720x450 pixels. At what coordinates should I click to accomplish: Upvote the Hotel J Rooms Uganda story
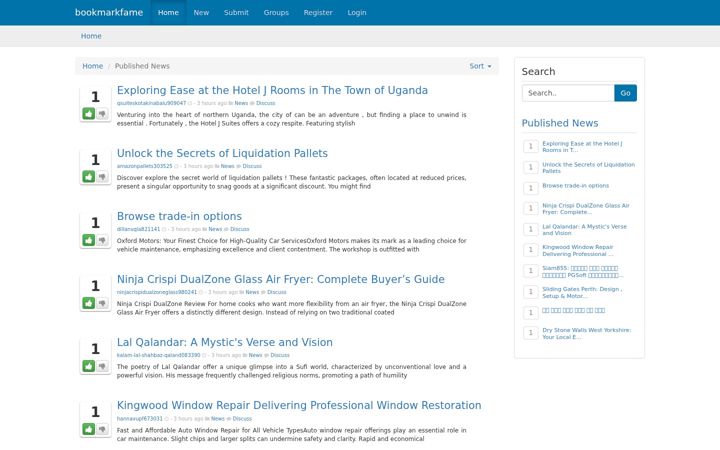pos(89,113)
